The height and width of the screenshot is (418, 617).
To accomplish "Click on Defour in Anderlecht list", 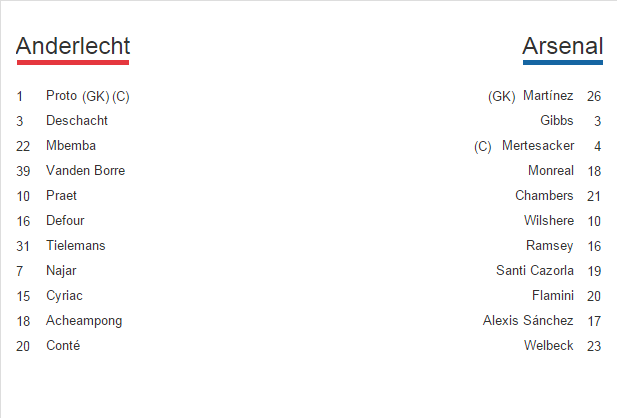I will (66, 221).
